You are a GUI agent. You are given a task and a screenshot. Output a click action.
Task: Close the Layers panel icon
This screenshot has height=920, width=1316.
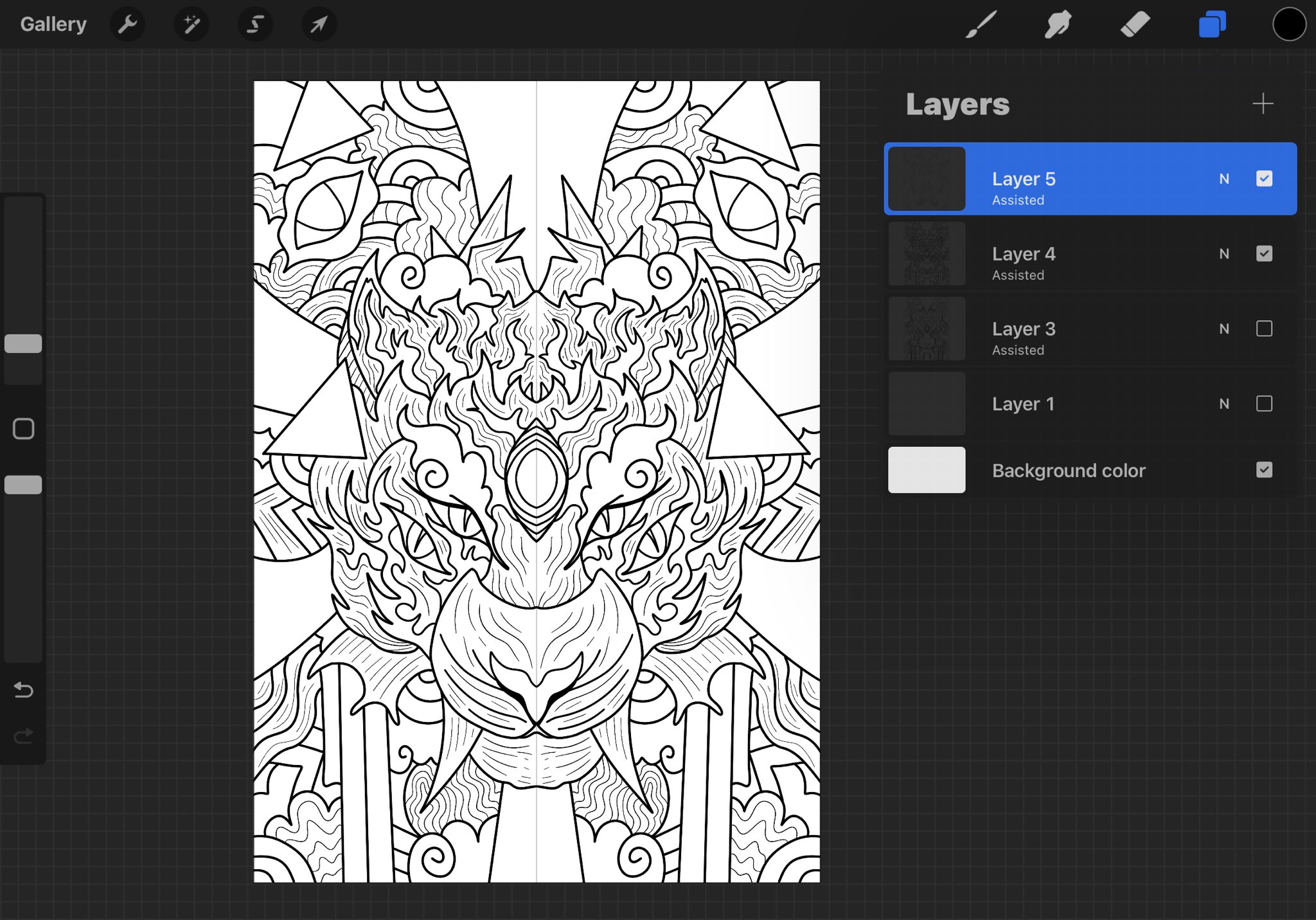pyautogui.click(x=1212, y=24)
